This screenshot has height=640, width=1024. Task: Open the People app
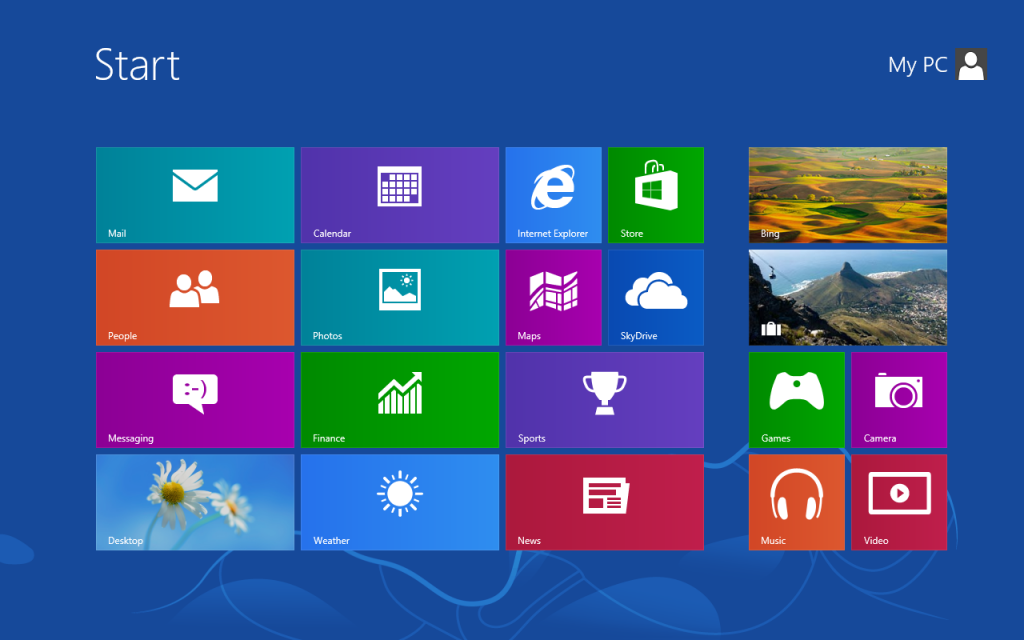coord(194,297)
